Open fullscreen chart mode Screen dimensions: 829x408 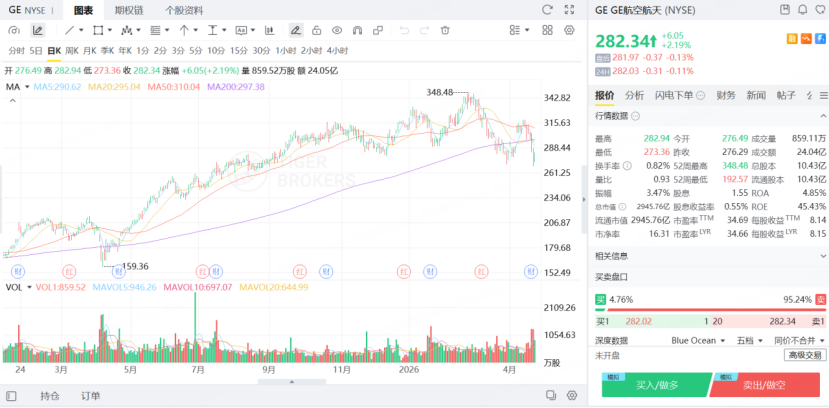pos(569,10)
